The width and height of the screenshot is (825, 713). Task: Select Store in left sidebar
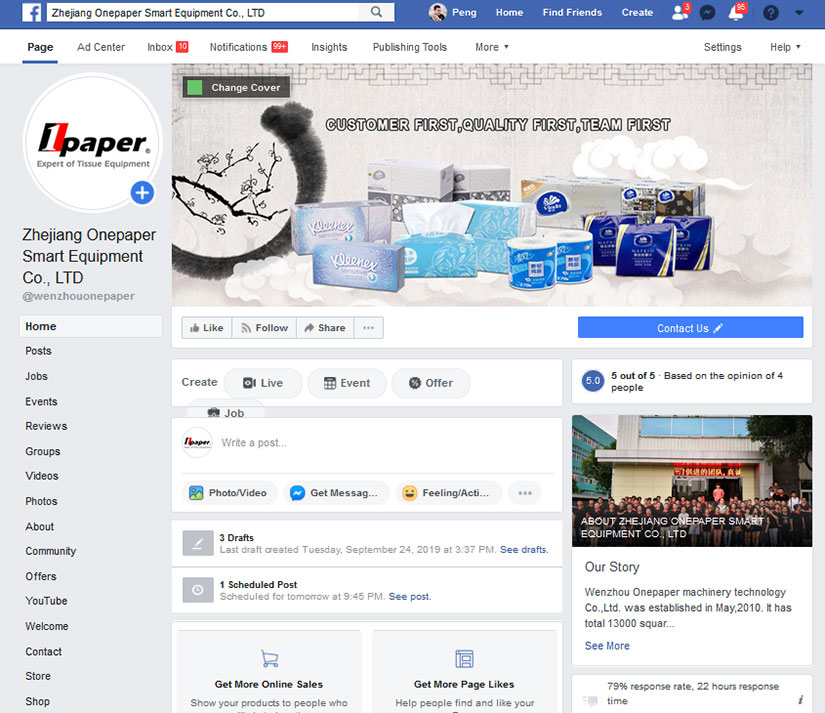click(x=38, y=676)
